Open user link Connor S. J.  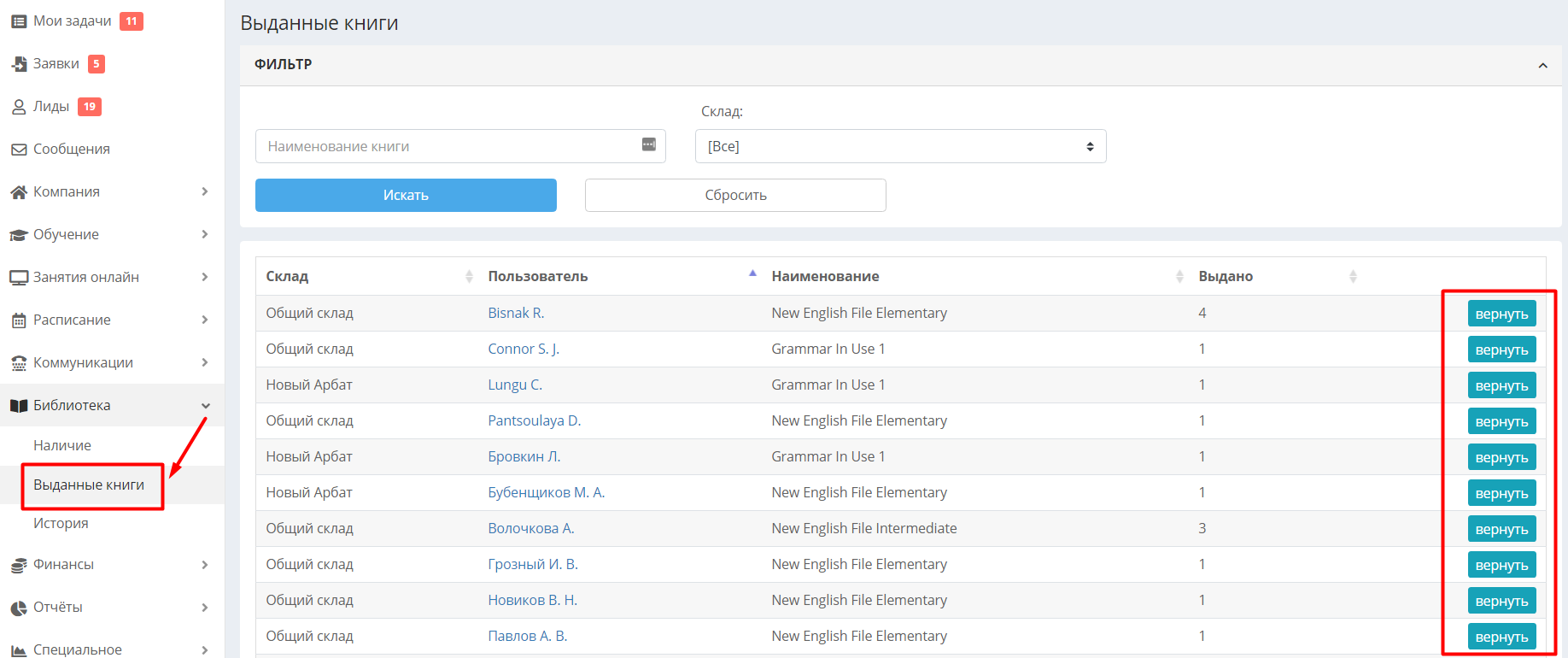click(524, 349)
